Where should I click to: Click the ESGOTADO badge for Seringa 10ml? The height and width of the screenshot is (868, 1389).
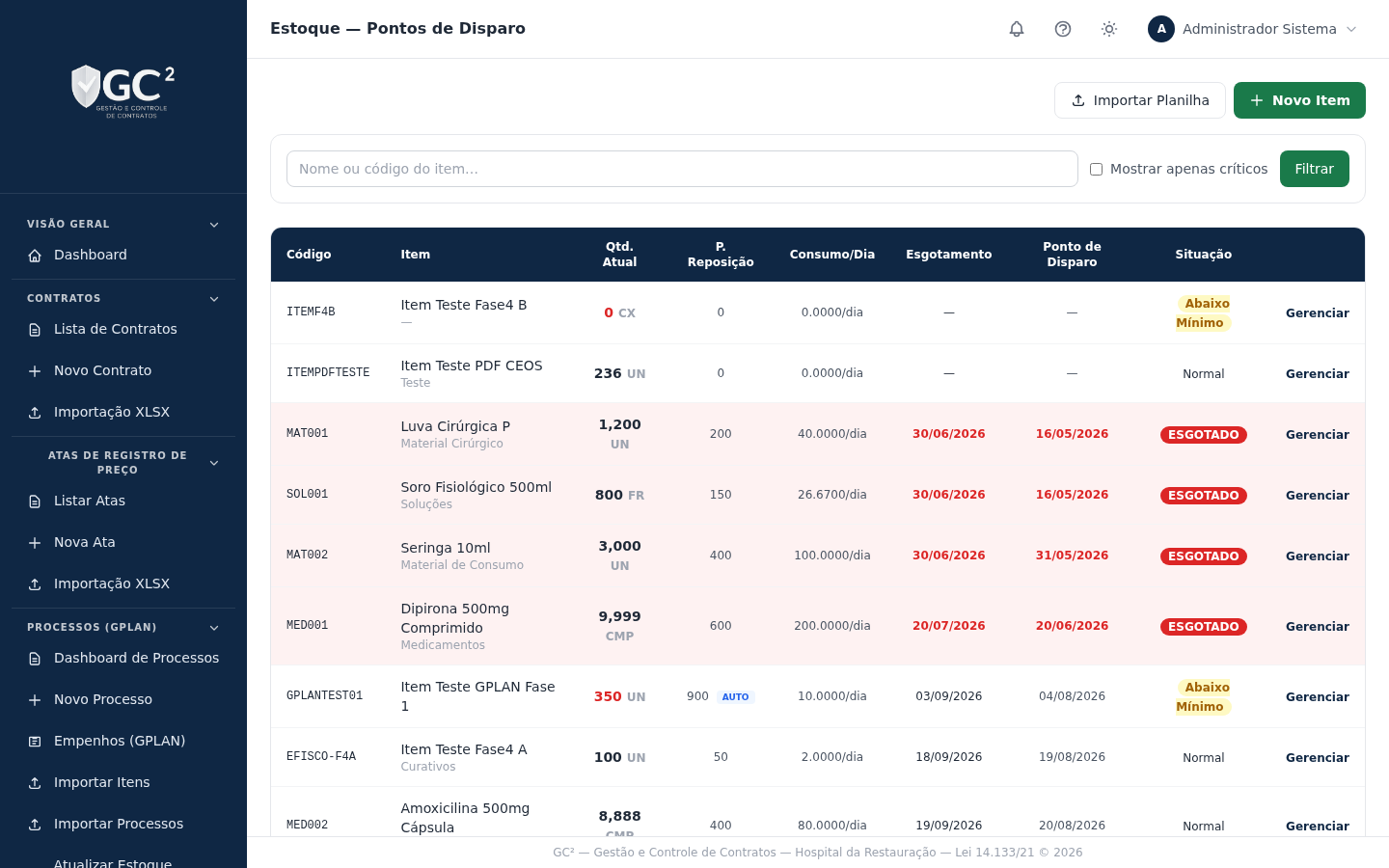pyautogui.click(x=1203, y=556)
